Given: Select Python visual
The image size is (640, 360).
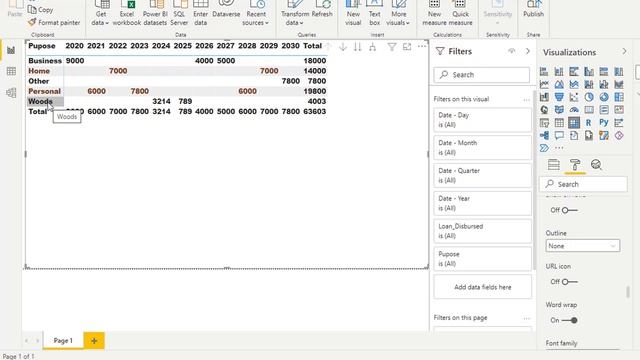Looking at the screenshot, I should coord(604,122).
